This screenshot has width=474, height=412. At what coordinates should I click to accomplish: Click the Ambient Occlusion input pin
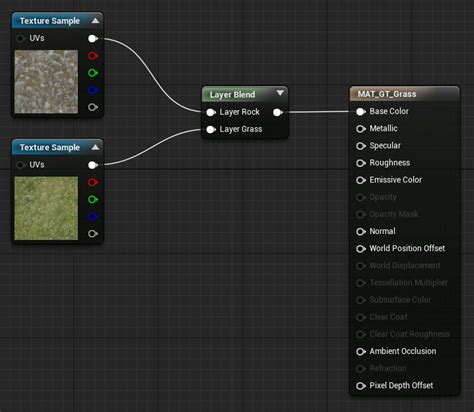[361, 352]
